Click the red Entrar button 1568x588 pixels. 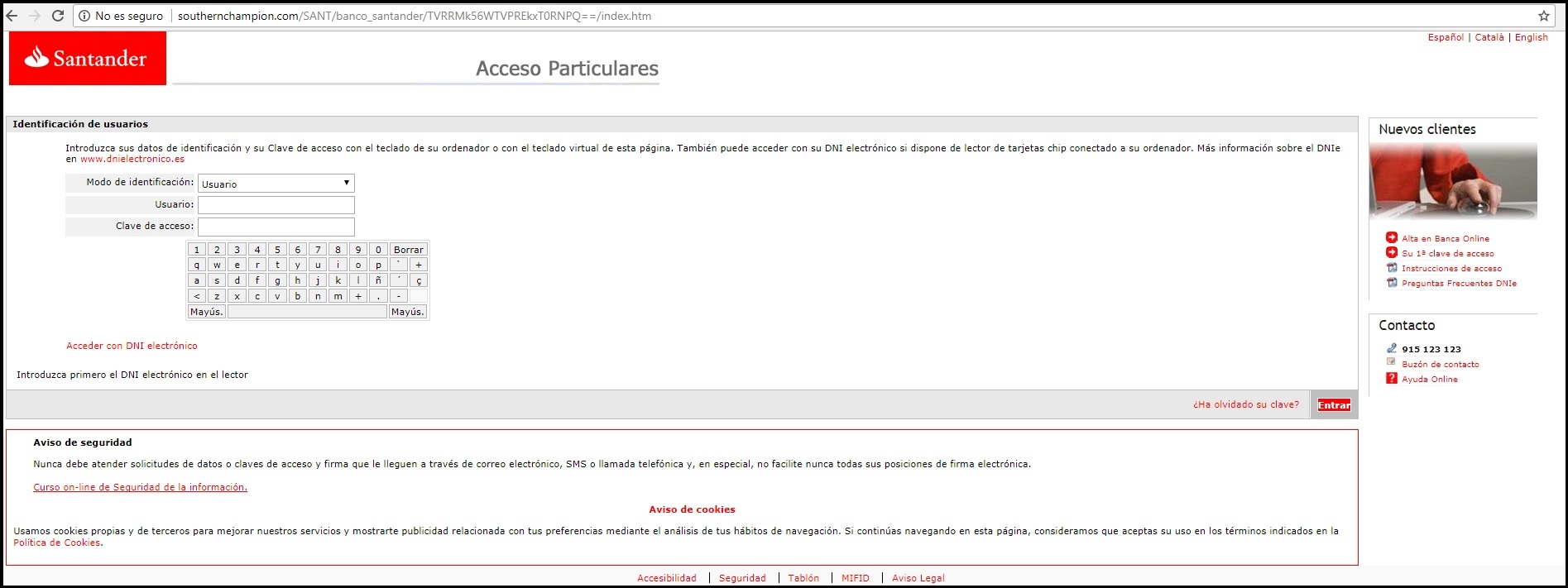pyautogui.click(x=1334, y=405)
